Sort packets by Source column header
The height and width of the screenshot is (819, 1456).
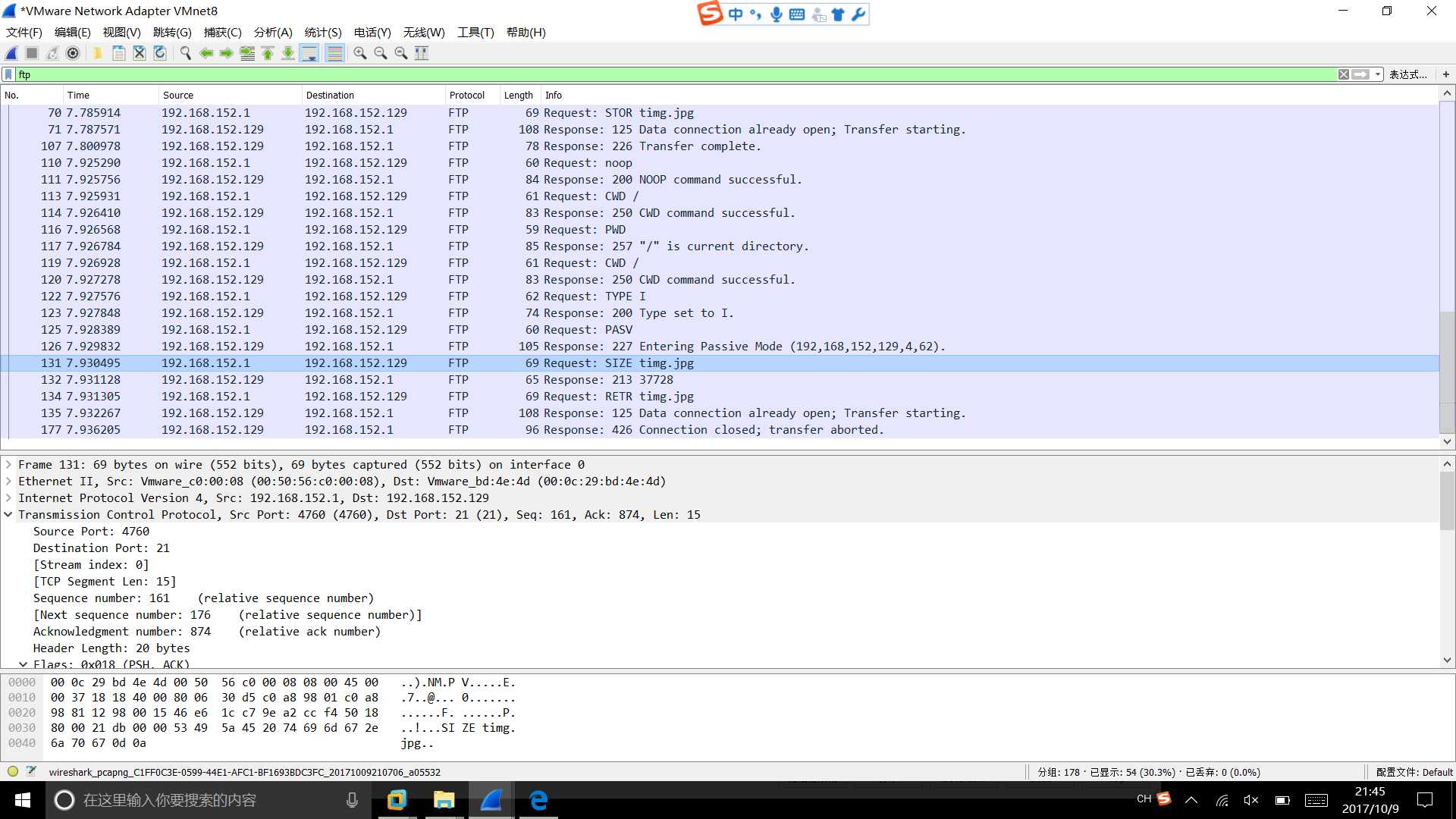tap(231, 95)
